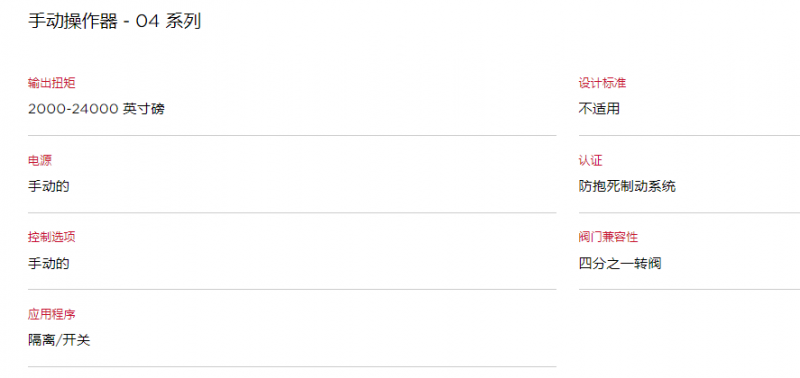Click the divider line below 输出扭矩 row
The height and width of the screenshot is (378, 800).
tap(292, 136)
